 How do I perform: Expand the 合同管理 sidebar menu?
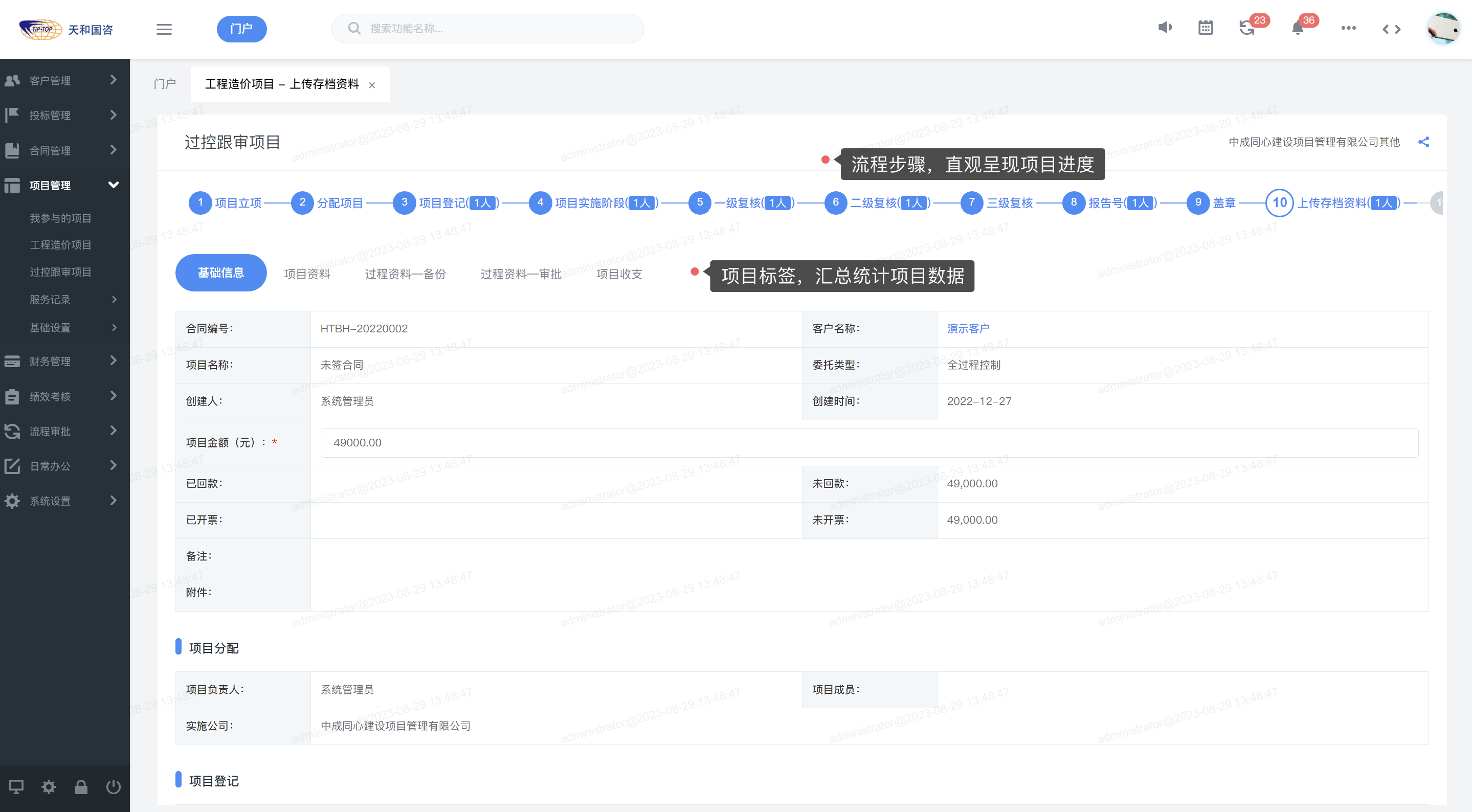(64, 150)
